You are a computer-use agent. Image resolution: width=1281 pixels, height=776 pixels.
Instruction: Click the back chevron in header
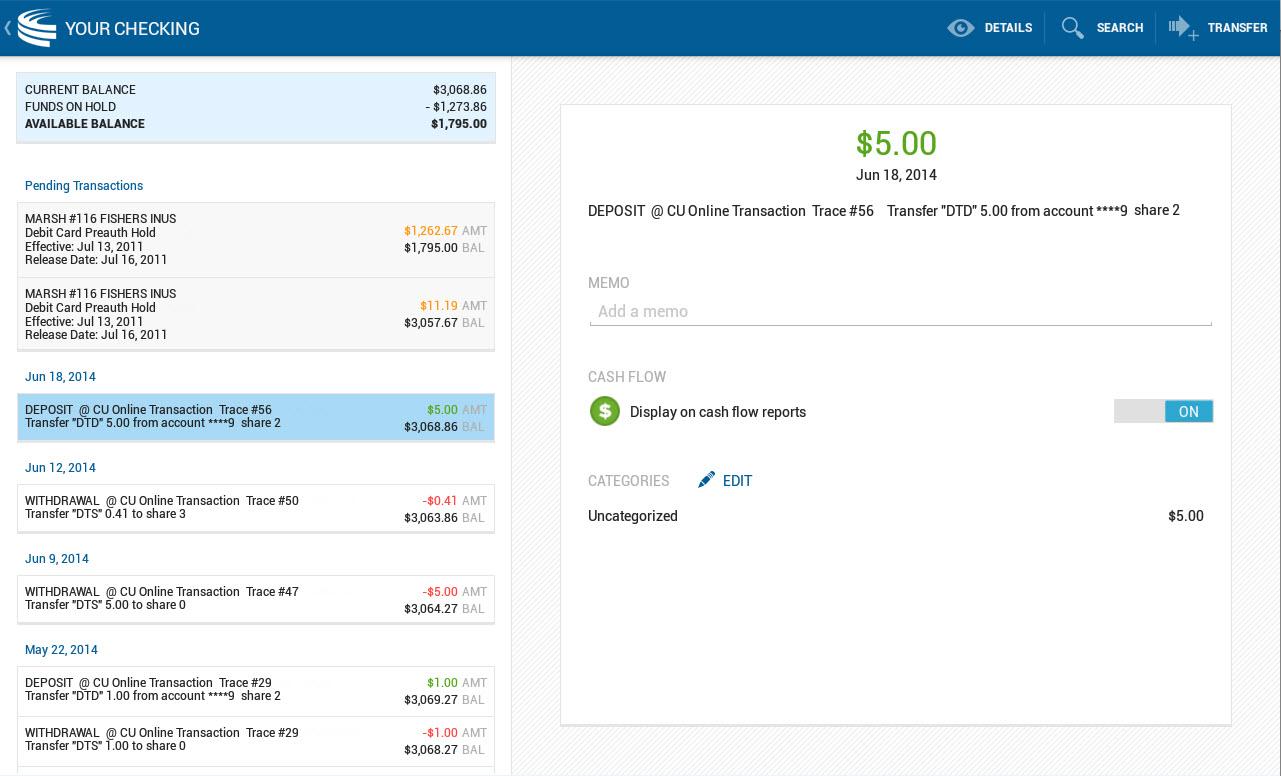tap(8, 28)
